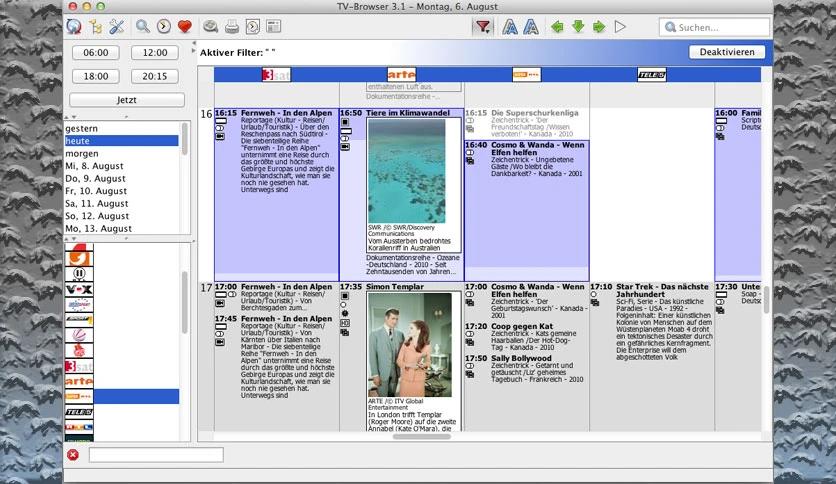Screen dimensions: 836x484
Task: Click the Tele 5 channel column header
Action: coord(652,75)
